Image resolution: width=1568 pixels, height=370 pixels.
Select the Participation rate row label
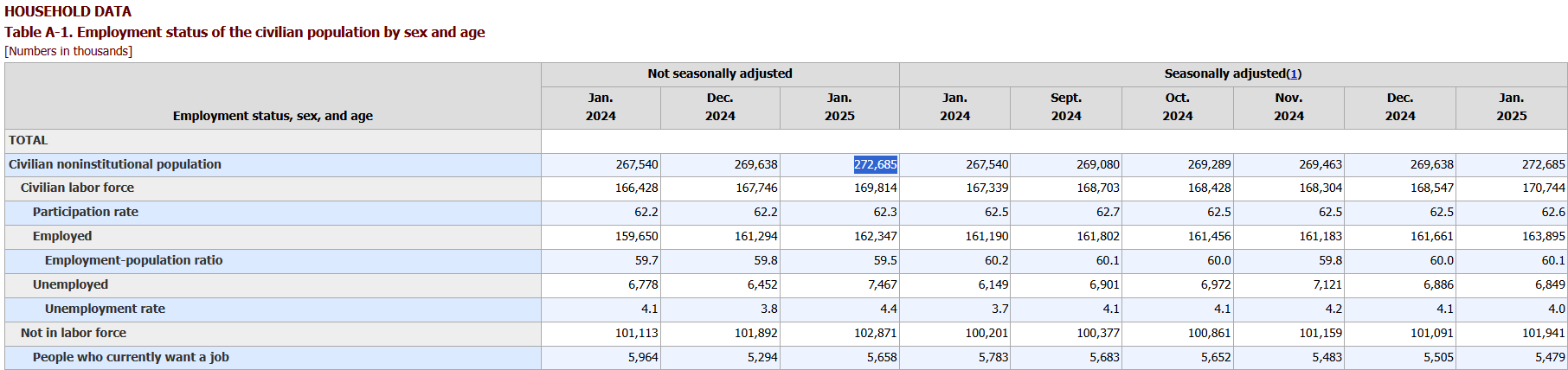click(86, 212)
